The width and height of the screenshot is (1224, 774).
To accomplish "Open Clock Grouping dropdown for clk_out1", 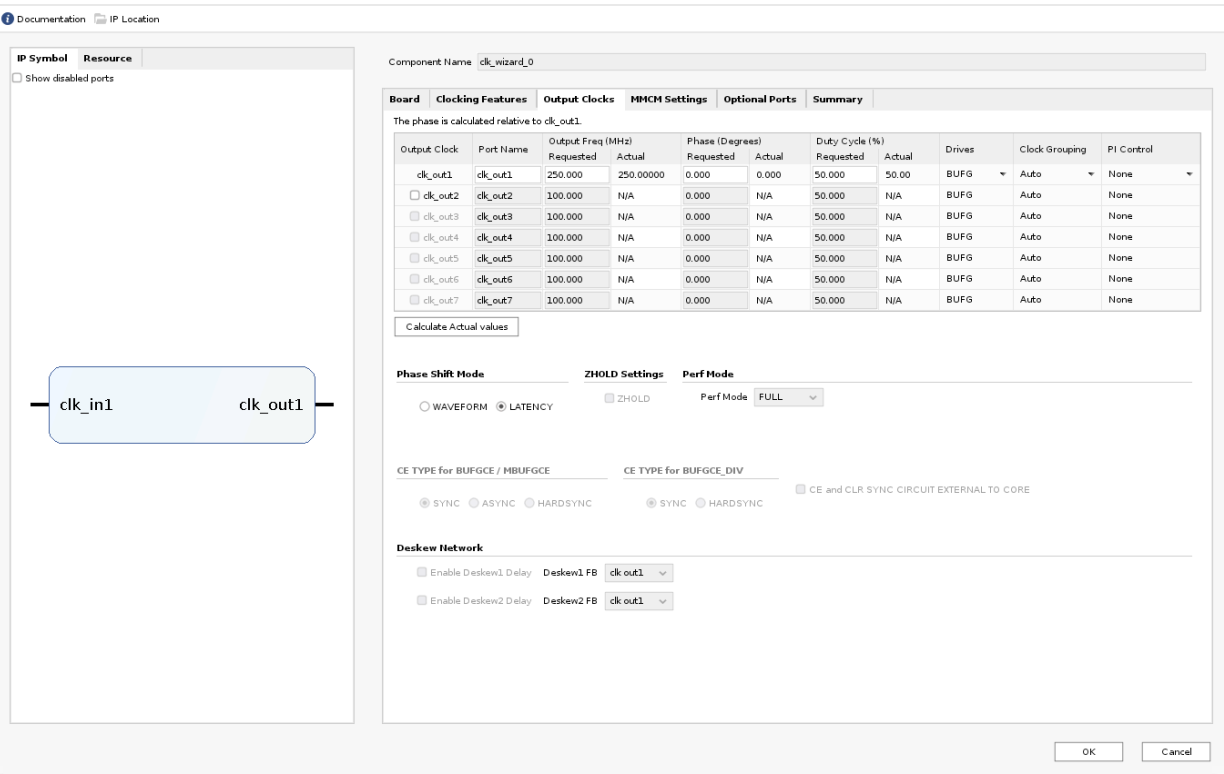I will tap(1055, 174).
